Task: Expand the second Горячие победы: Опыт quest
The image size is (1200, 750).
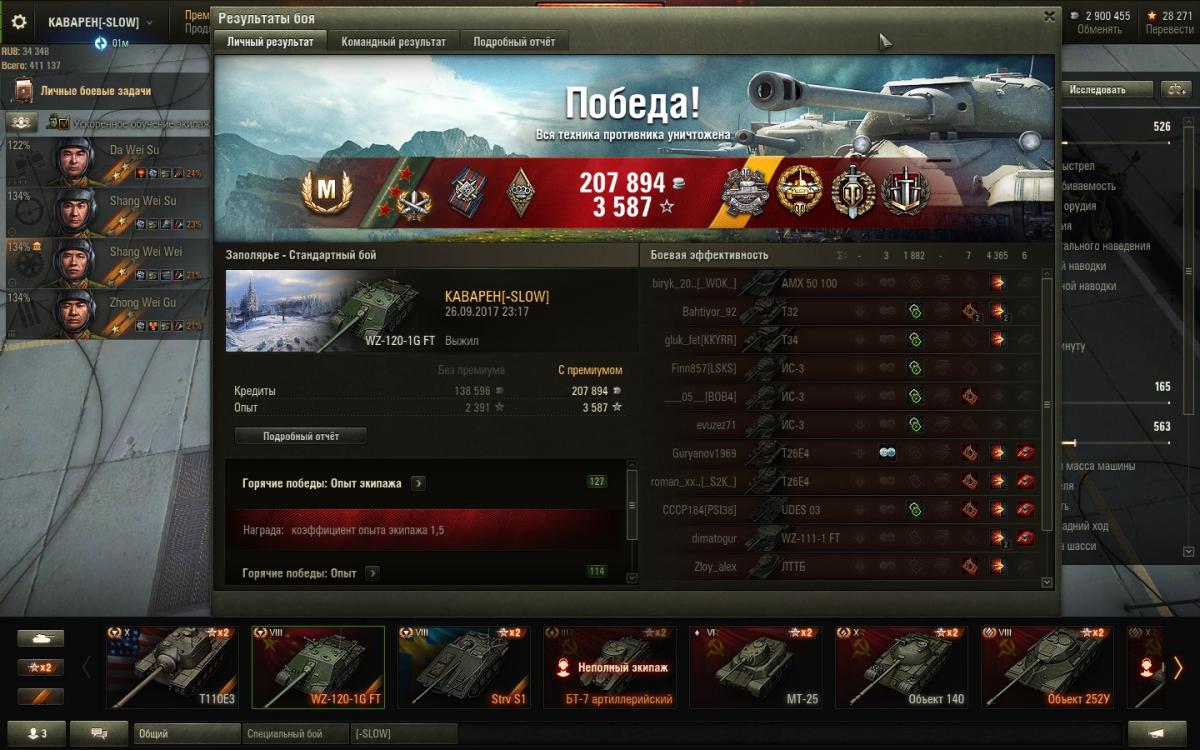Action: 372,573
